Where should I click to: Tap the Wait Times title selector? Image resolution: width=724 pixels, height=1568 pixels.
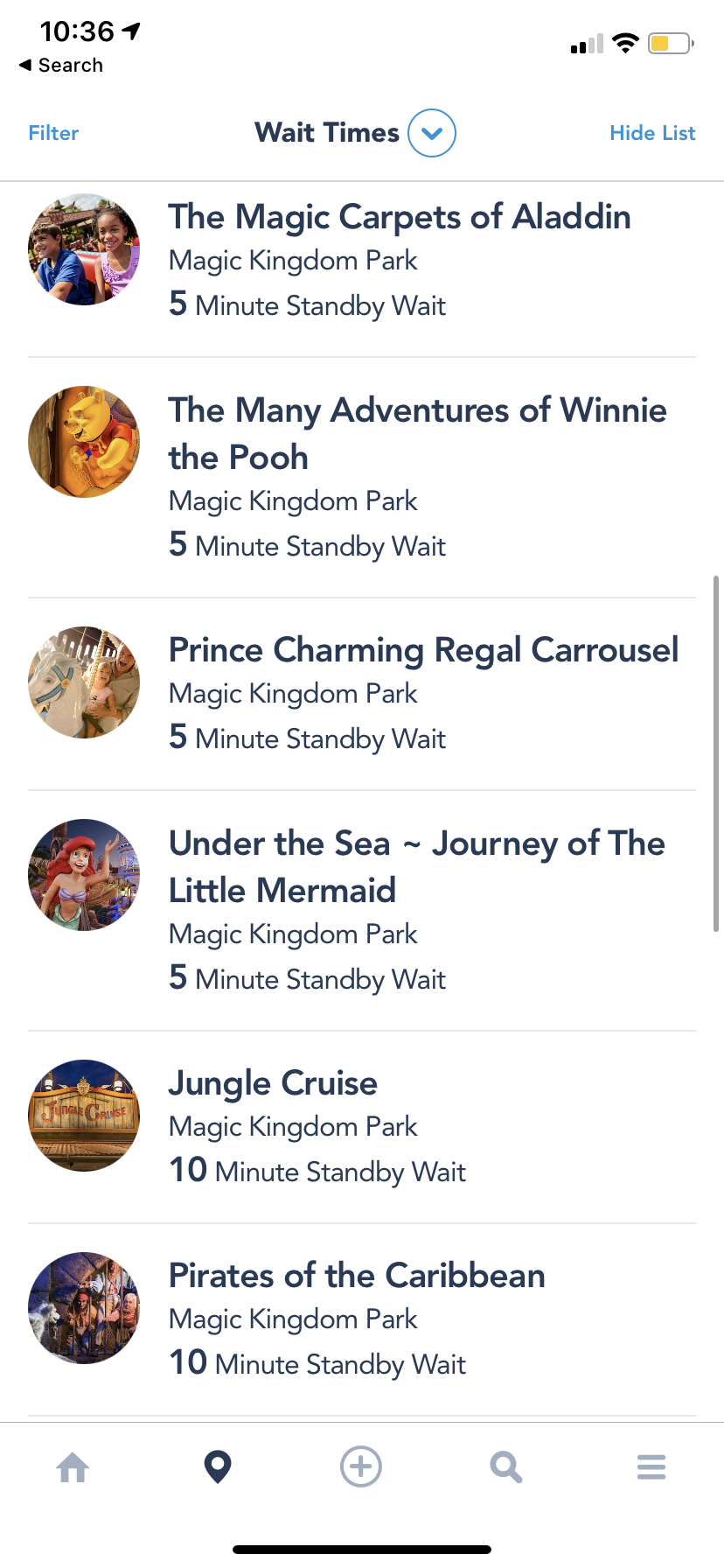327,133
